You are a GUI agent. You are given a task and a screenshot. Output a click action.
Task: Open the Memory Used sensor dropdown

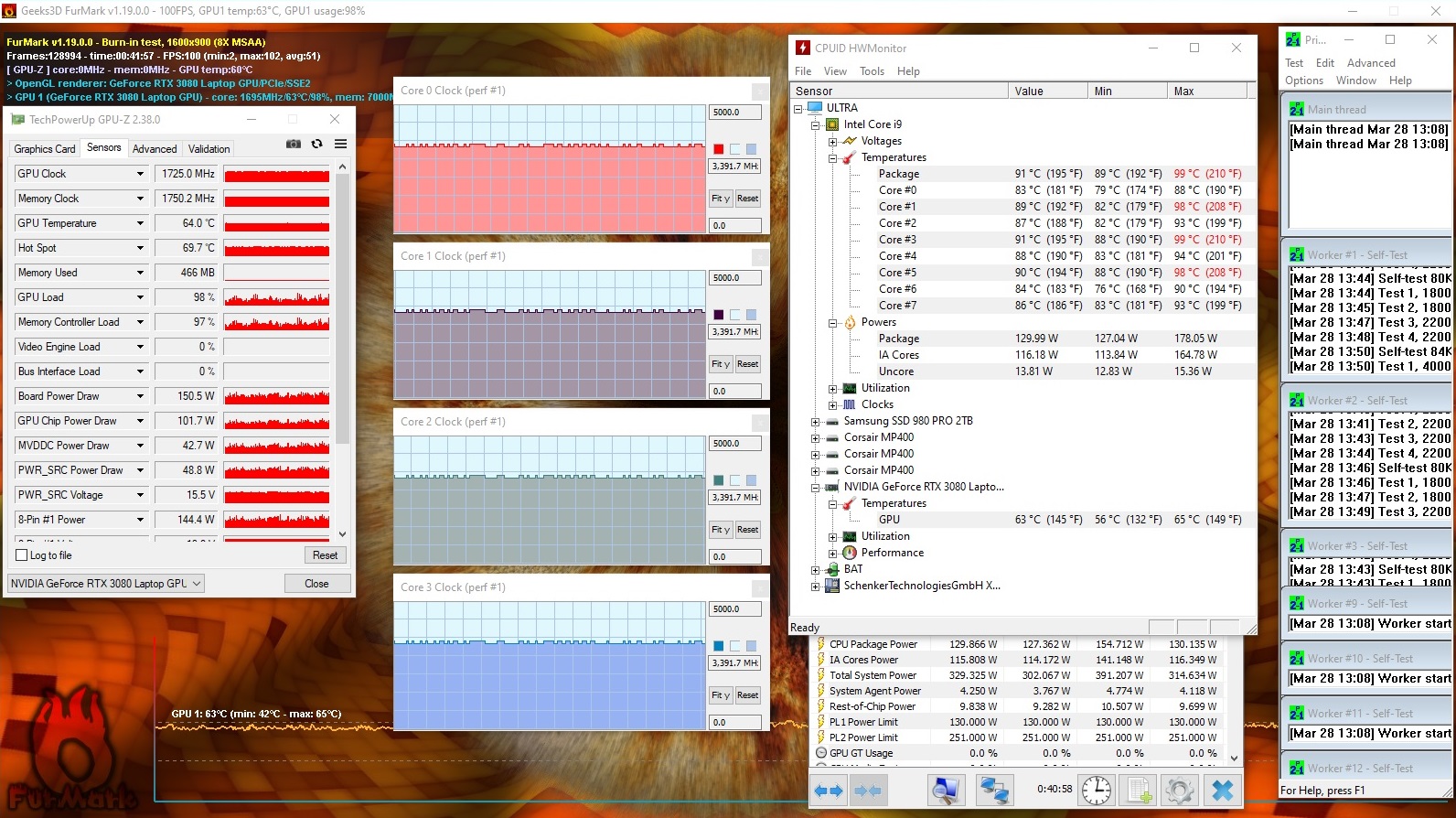click(x=140, y=273)
